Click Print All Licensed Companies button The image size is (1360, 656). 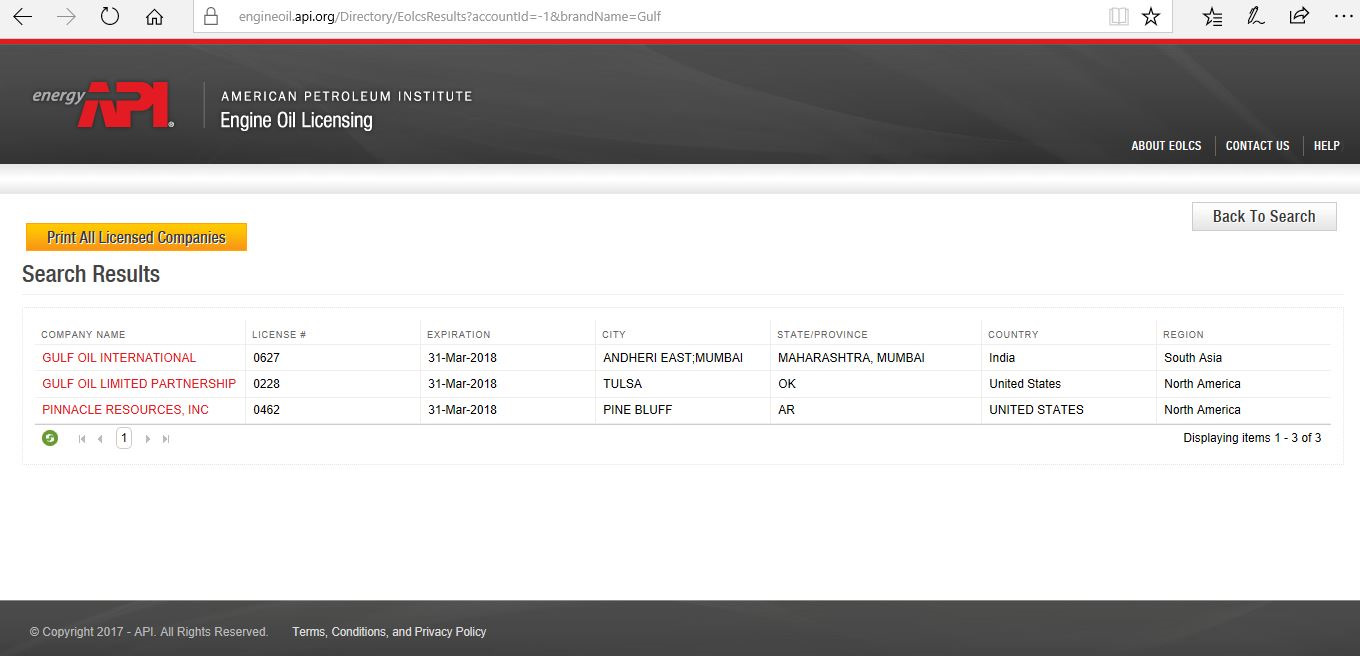(136, 237)
